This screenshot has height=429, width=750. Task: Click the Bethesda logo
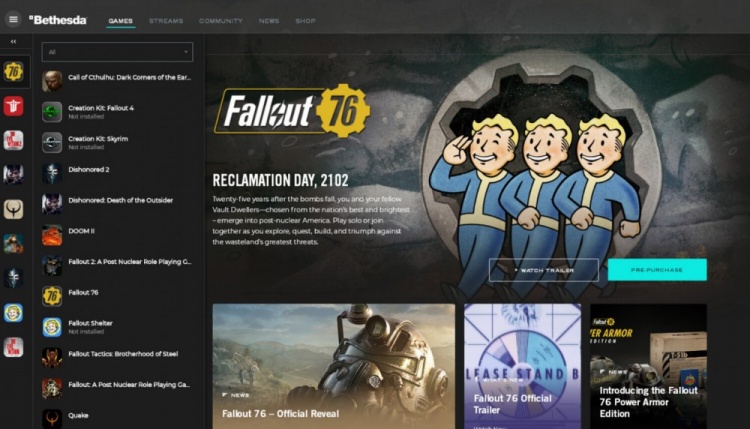click(58, 20)
